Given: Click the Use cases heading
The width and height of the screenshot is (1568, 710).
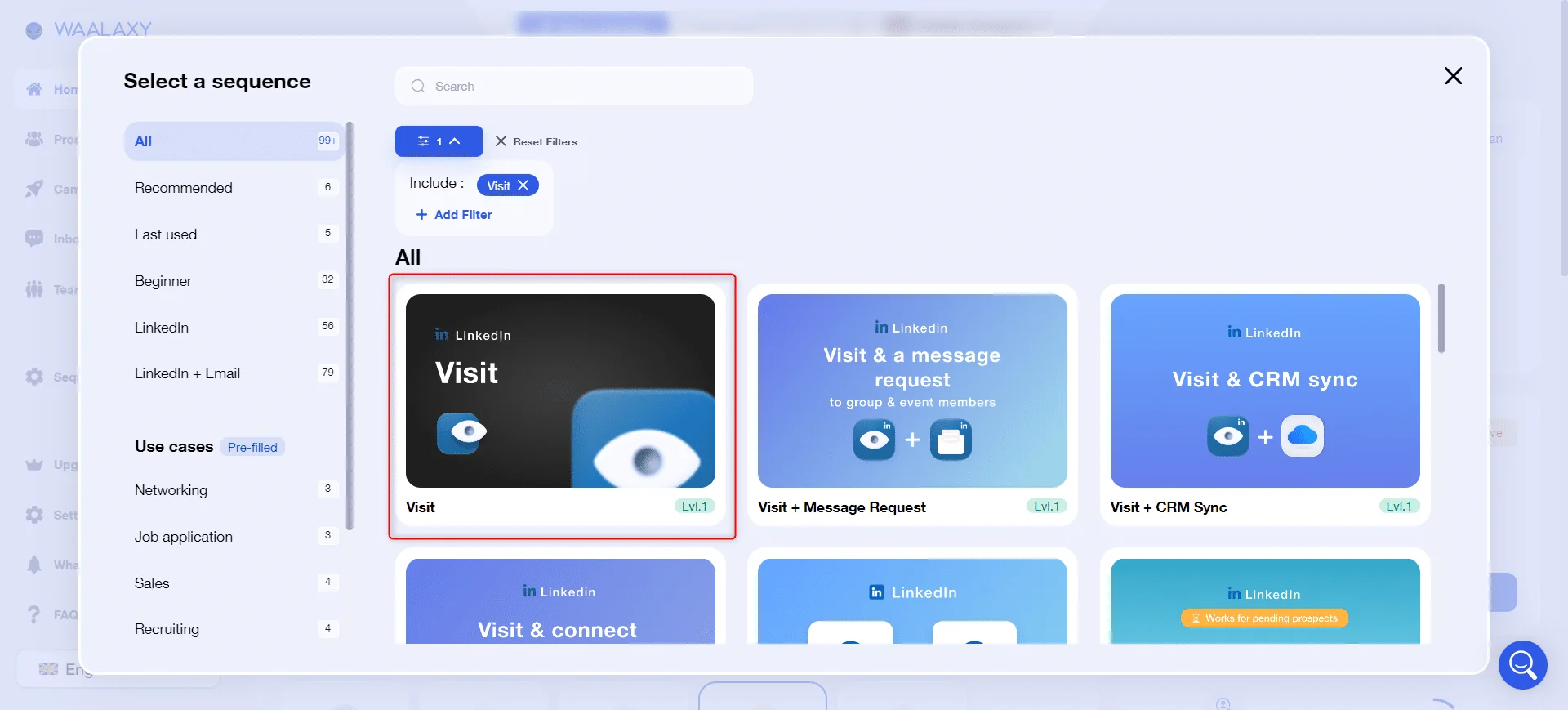Looking at the screenshot, I should click(174, 447).
